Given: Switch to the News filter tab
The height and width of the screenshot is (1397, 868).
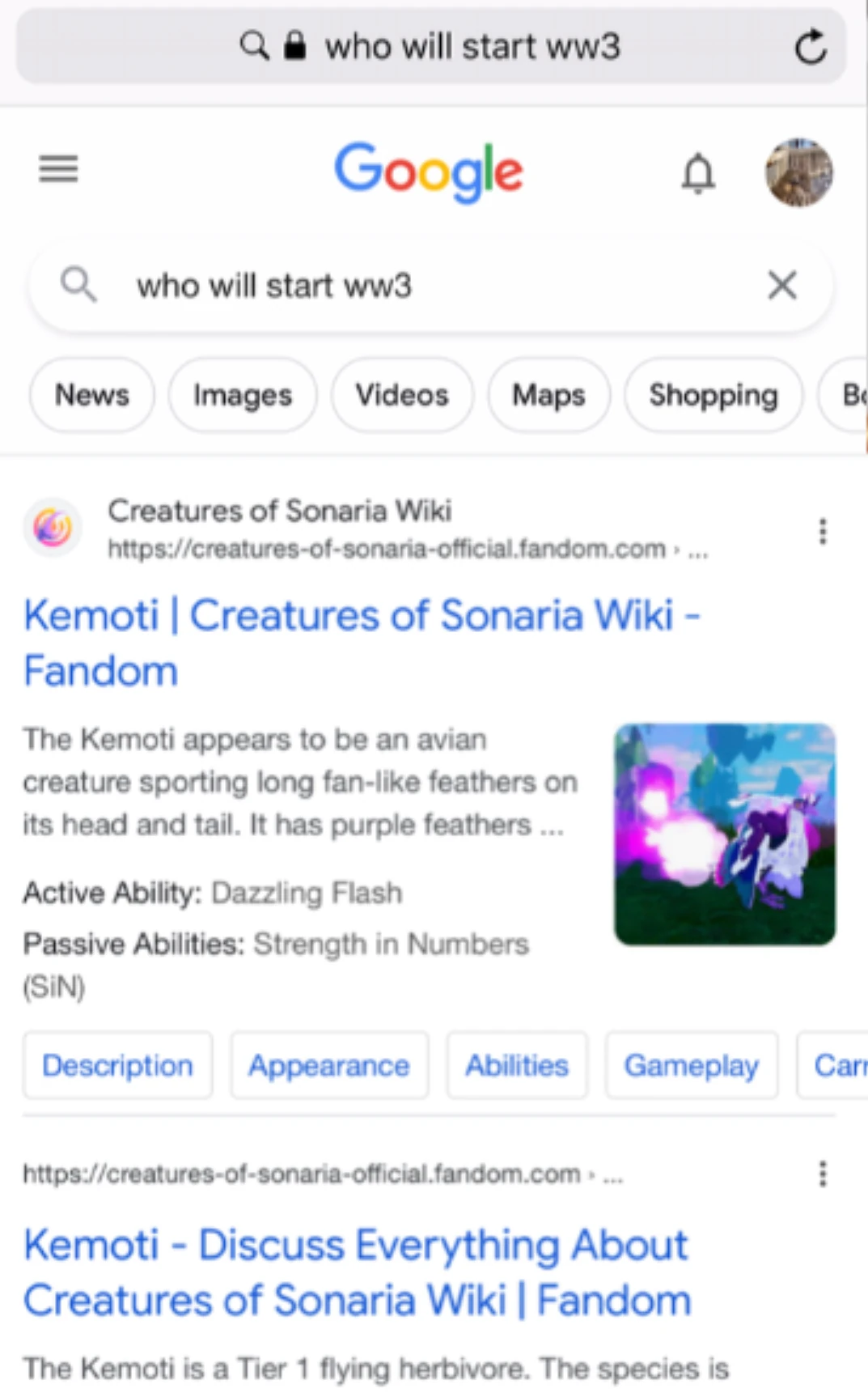Looking at the screenshot, I should pos(92,395).
